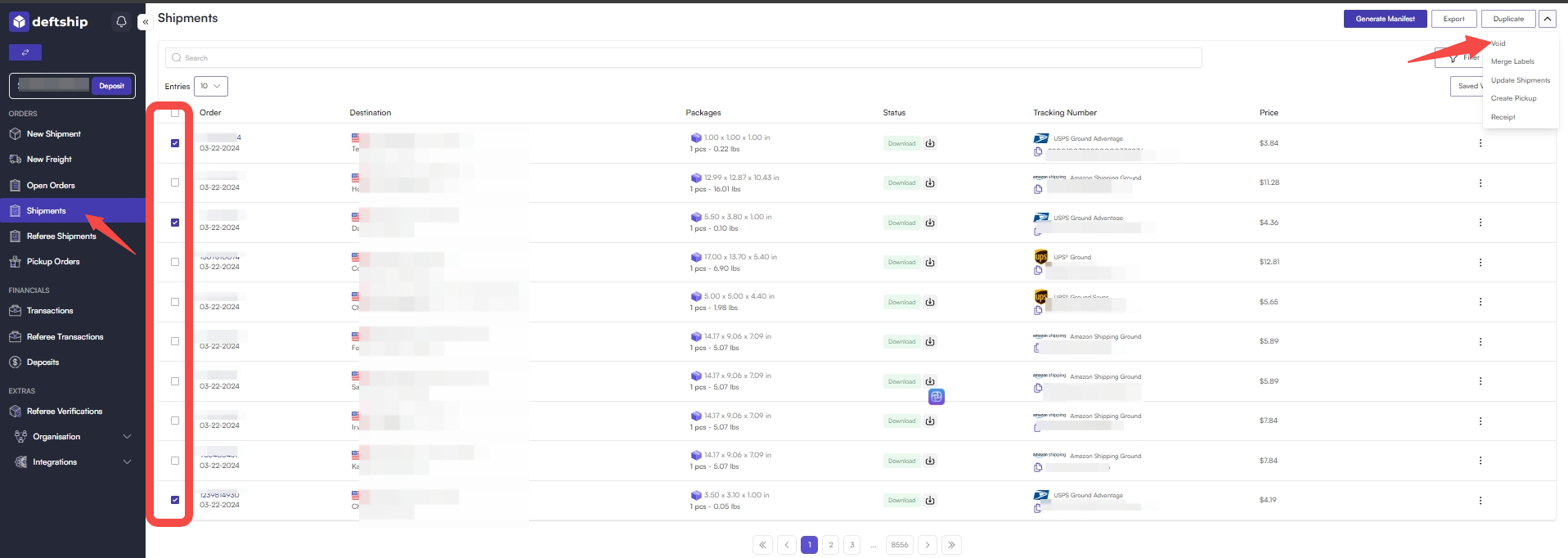Click the Deposit button
The width and height of the screenshot is (1568, 558).
(111, 86)
